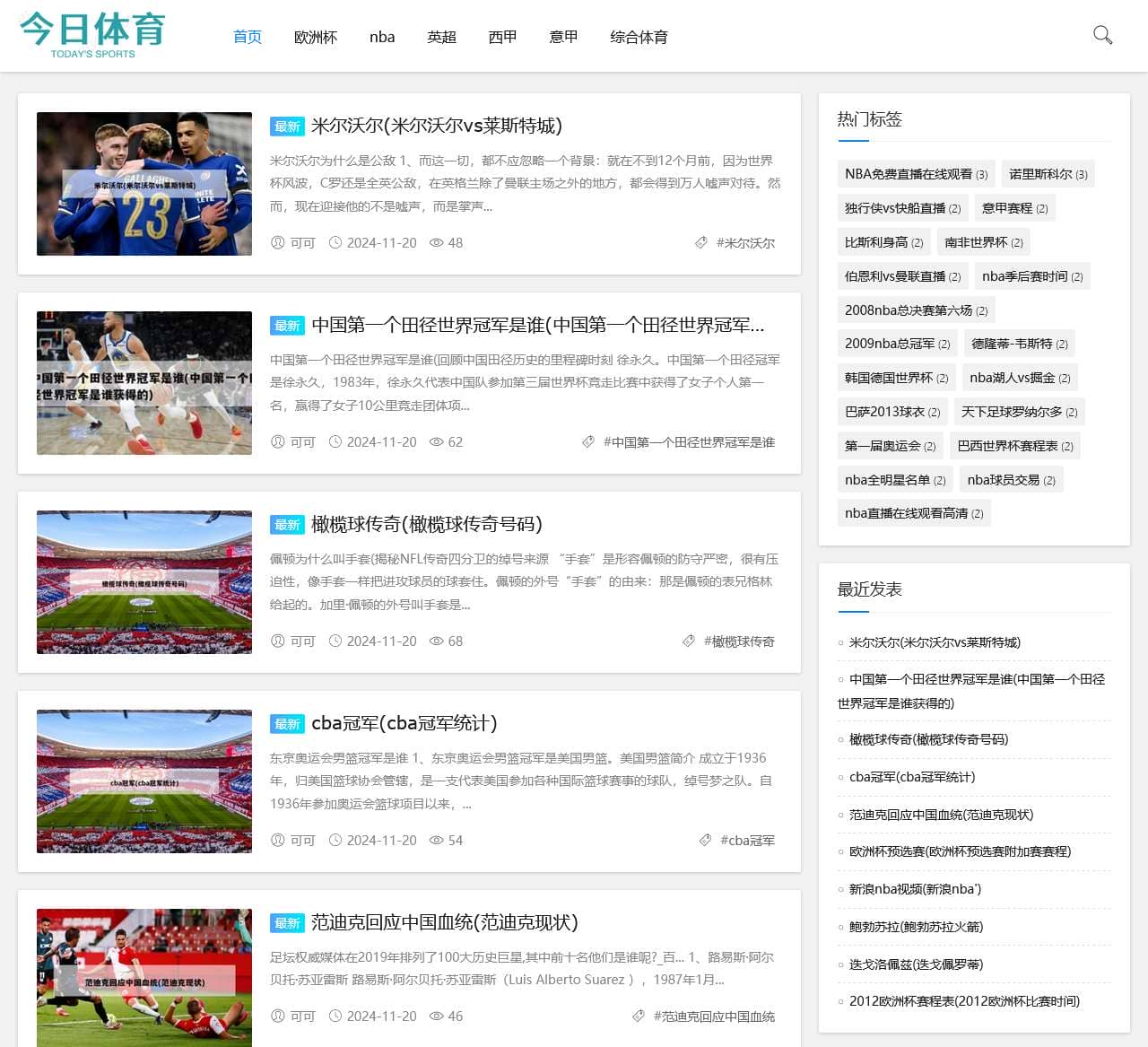
Task: Click the tag icon beside #米尔沃尔
Action: (701, 242)
